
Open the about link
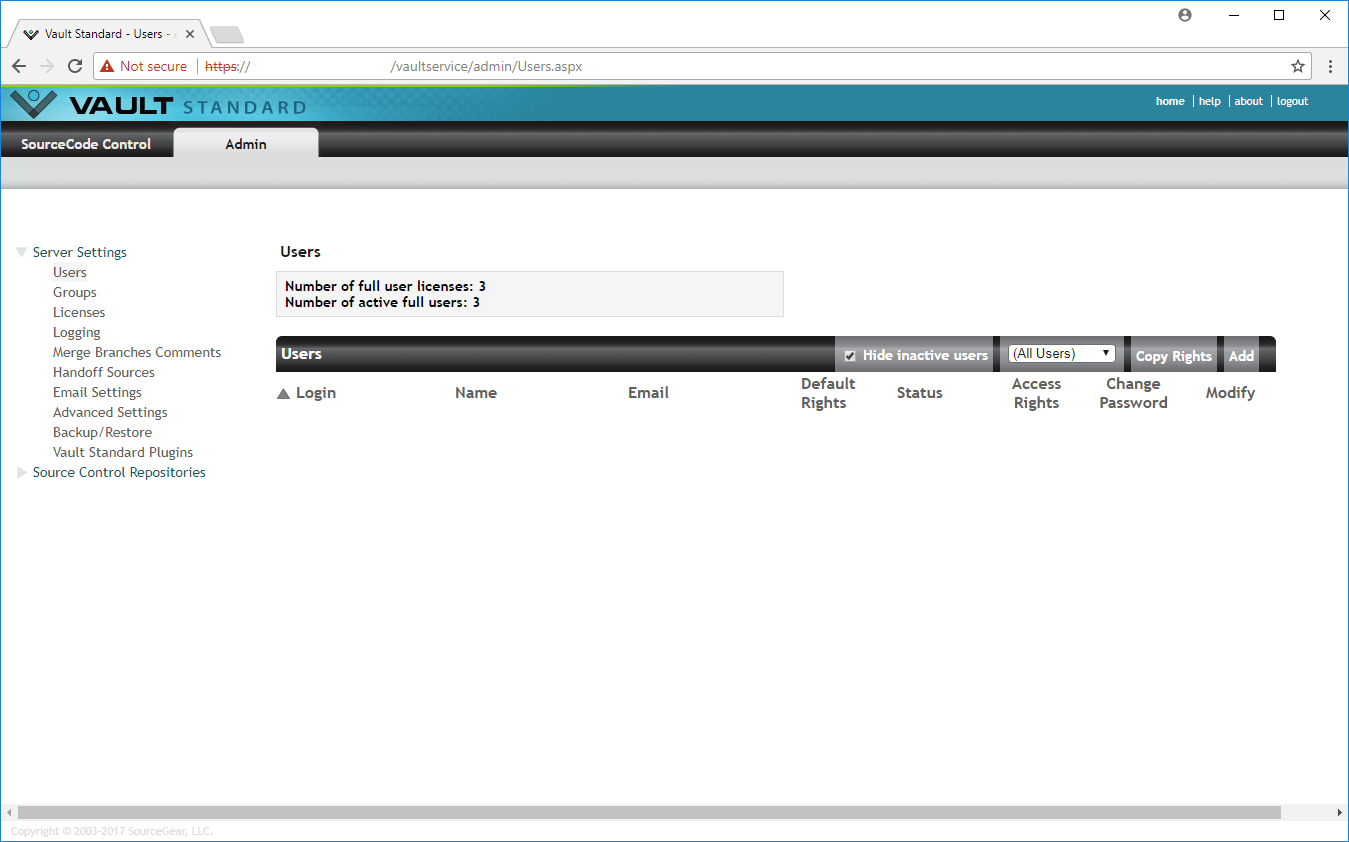tap(1248, 101)
